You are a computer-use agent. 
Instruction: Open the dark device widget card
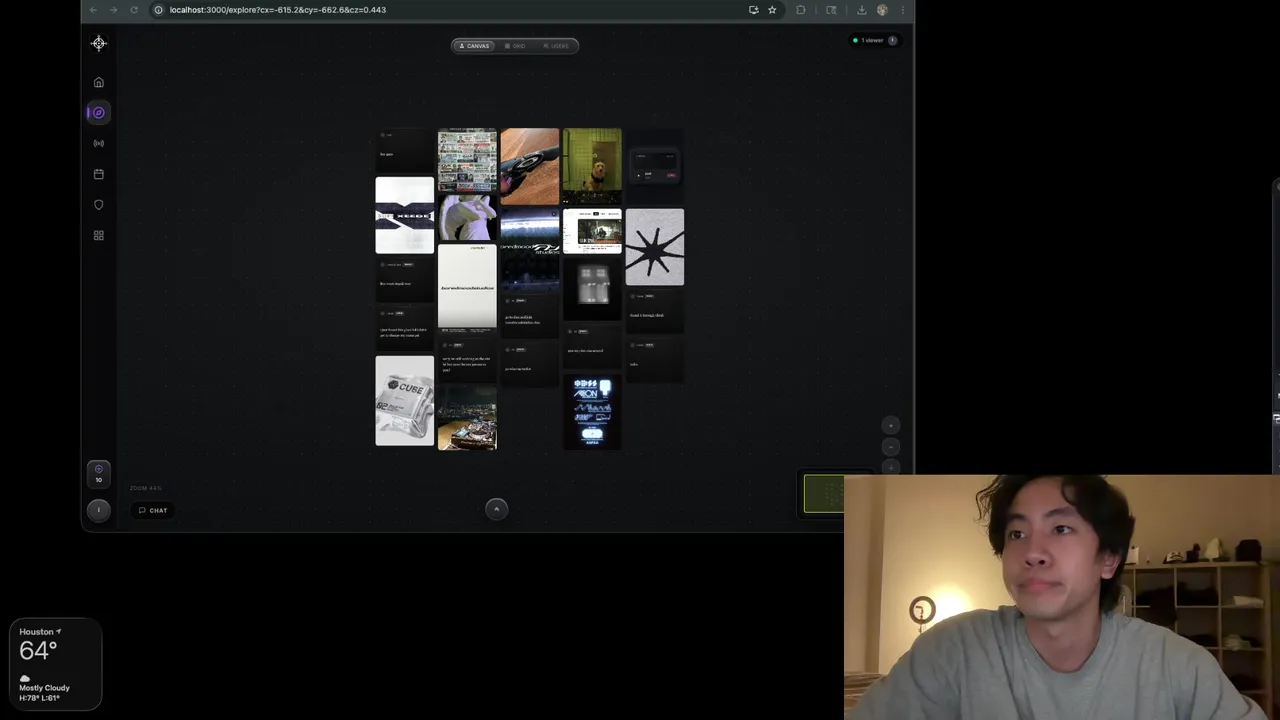tap(655, 166)
